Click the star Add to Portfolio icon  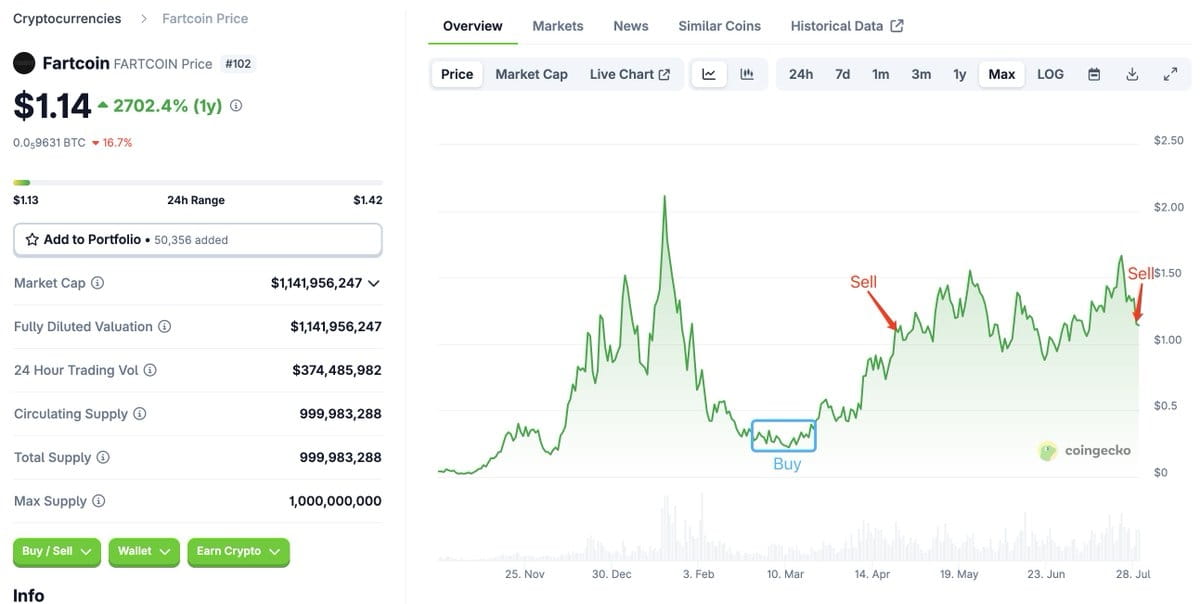[32, 240]
